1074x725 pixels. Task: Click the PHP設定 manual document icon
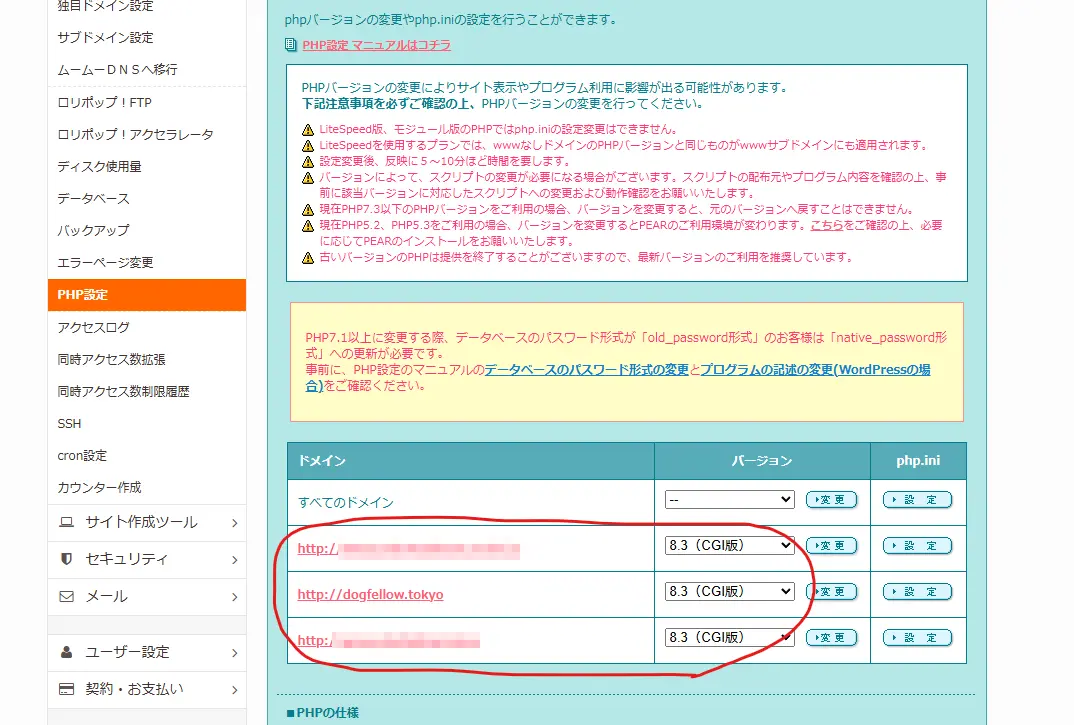(x=291, y=45)
